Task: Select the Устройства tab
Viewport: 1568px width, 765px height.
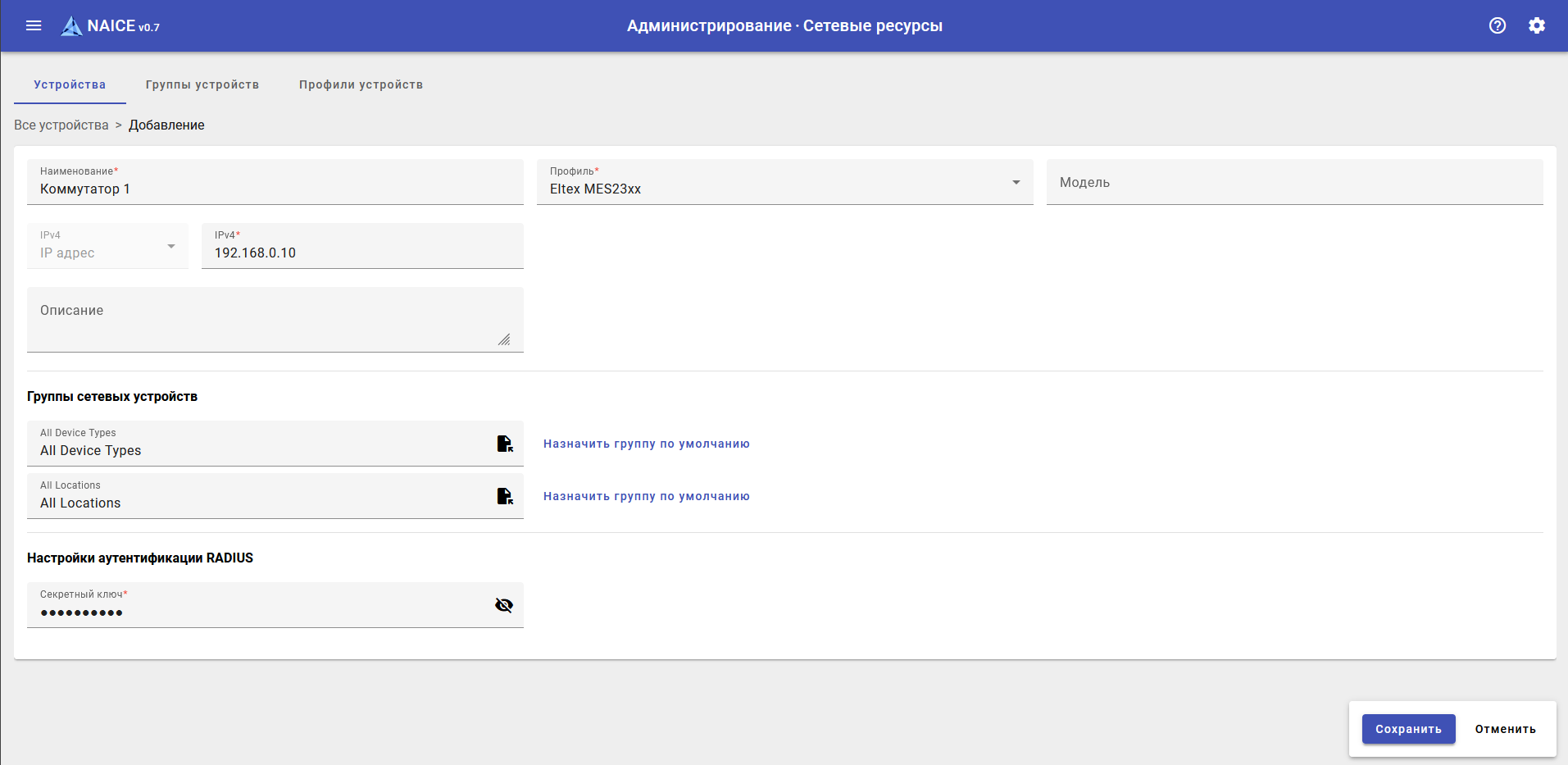Action: 70,84
